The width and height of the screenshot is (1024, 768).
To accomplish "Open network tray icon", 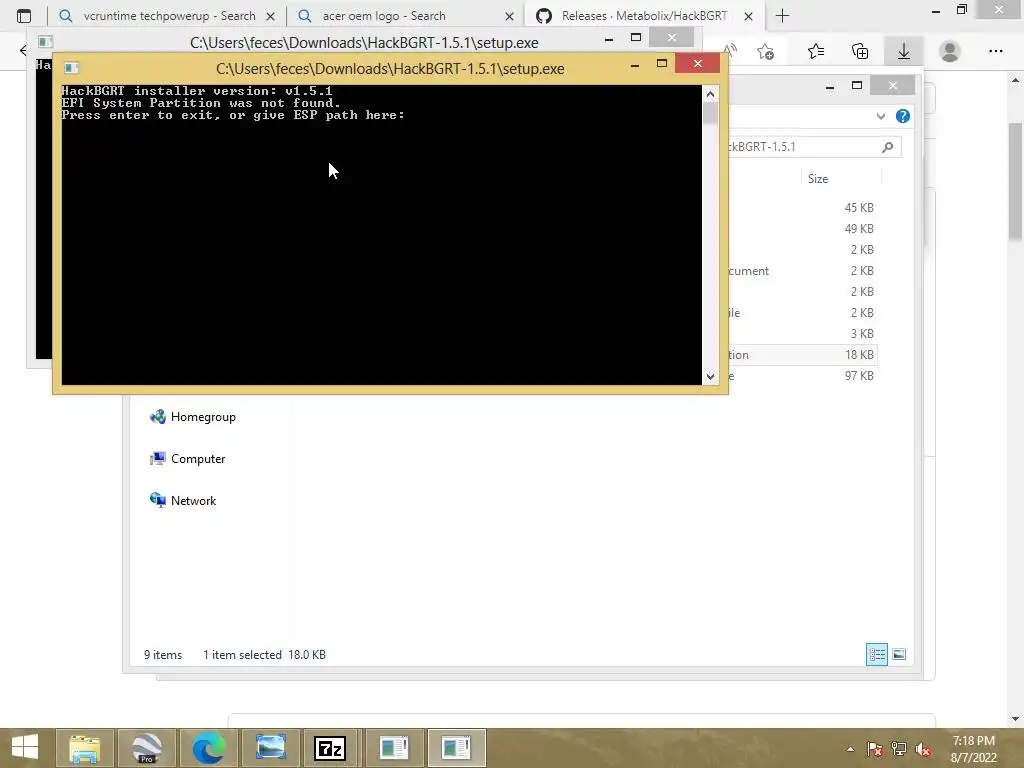I will [x=899, y=749].
